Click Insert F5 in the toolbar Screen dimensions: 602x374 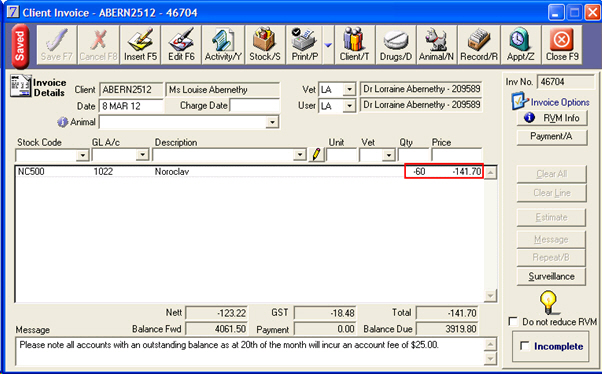[140, 45]
